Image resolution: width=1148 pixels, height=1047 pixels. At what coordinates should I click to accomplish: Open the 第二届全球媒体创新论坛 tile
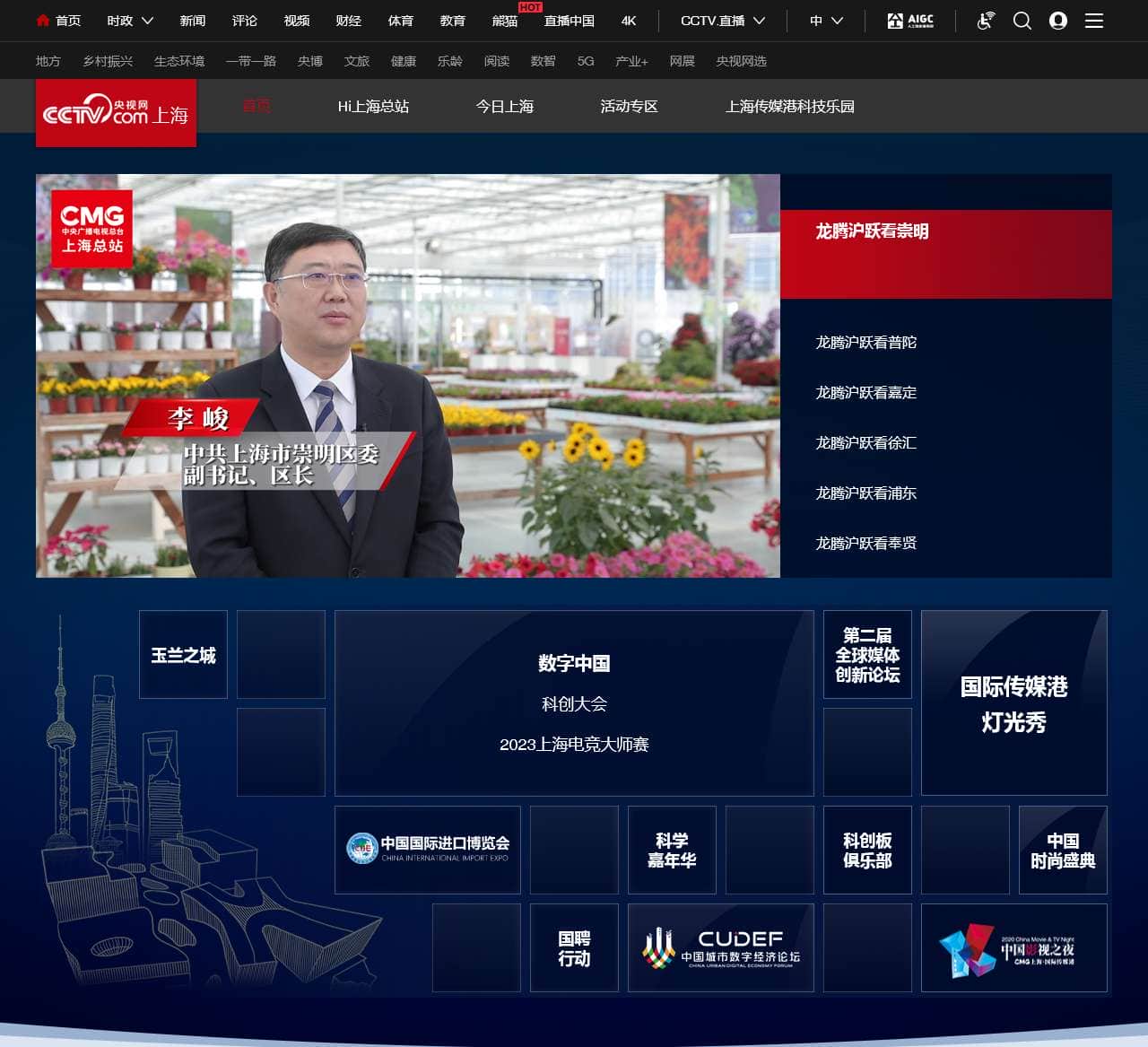coord(867,654)
